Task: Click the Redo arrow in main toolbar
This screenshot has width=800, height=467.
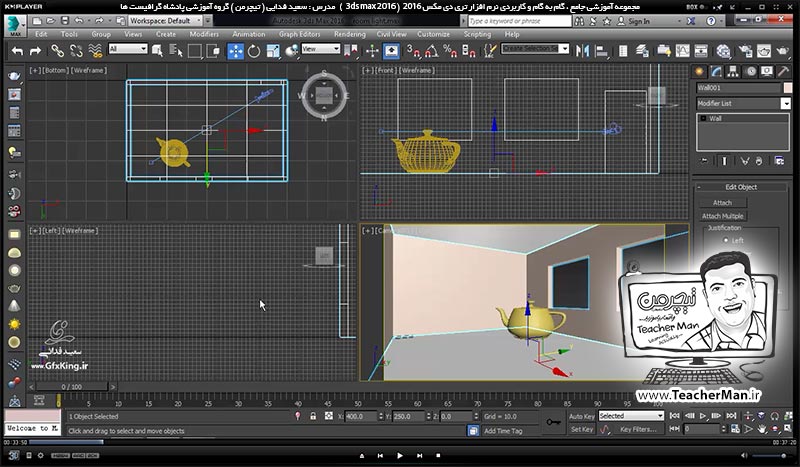Action: [35, 51]
